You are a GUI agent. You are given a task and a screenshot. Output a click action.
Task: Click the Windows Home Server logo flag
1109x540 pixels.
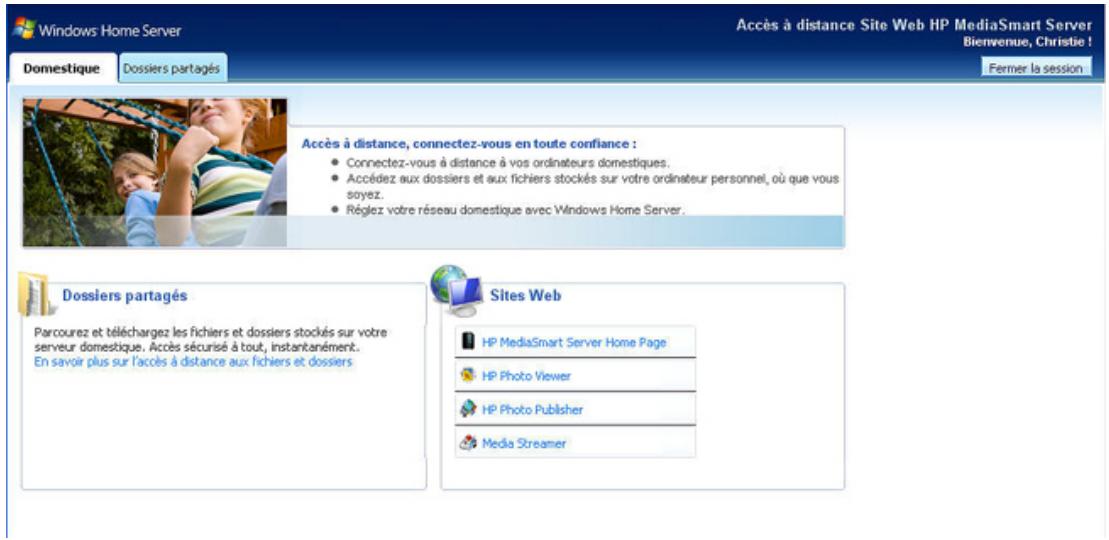(24, 29)
